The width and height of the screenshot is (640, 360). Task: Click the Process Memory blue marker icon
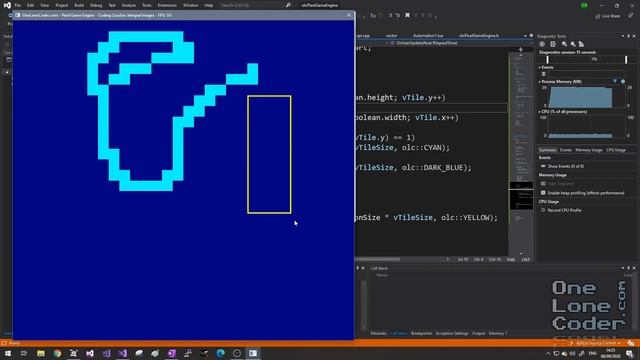coord(623,82)
